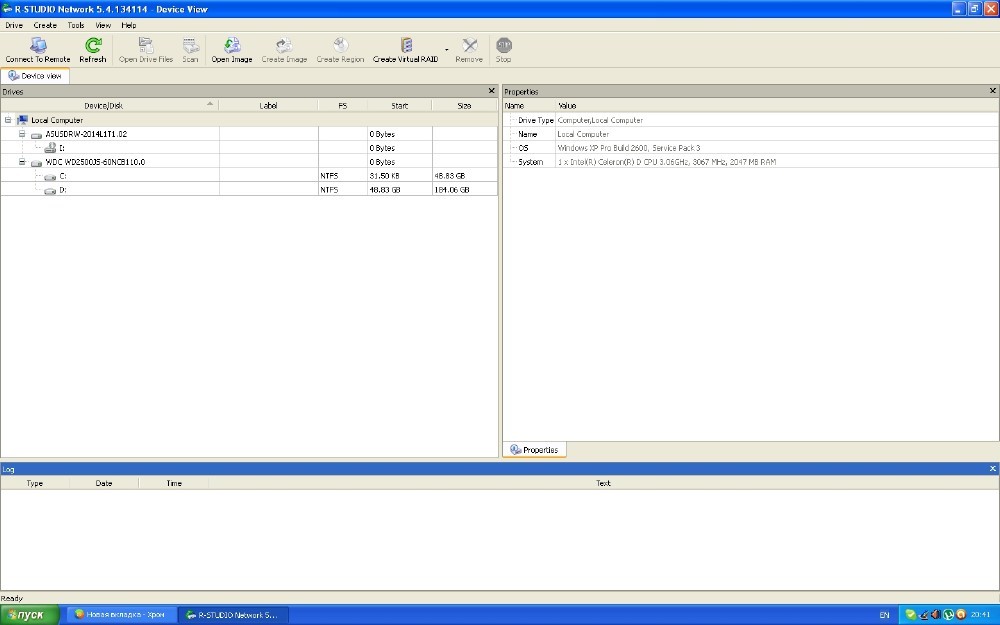Open the Drive menu
This screenshot has width=1000, height=625.
pyautogui.click(x=14, y=26)
